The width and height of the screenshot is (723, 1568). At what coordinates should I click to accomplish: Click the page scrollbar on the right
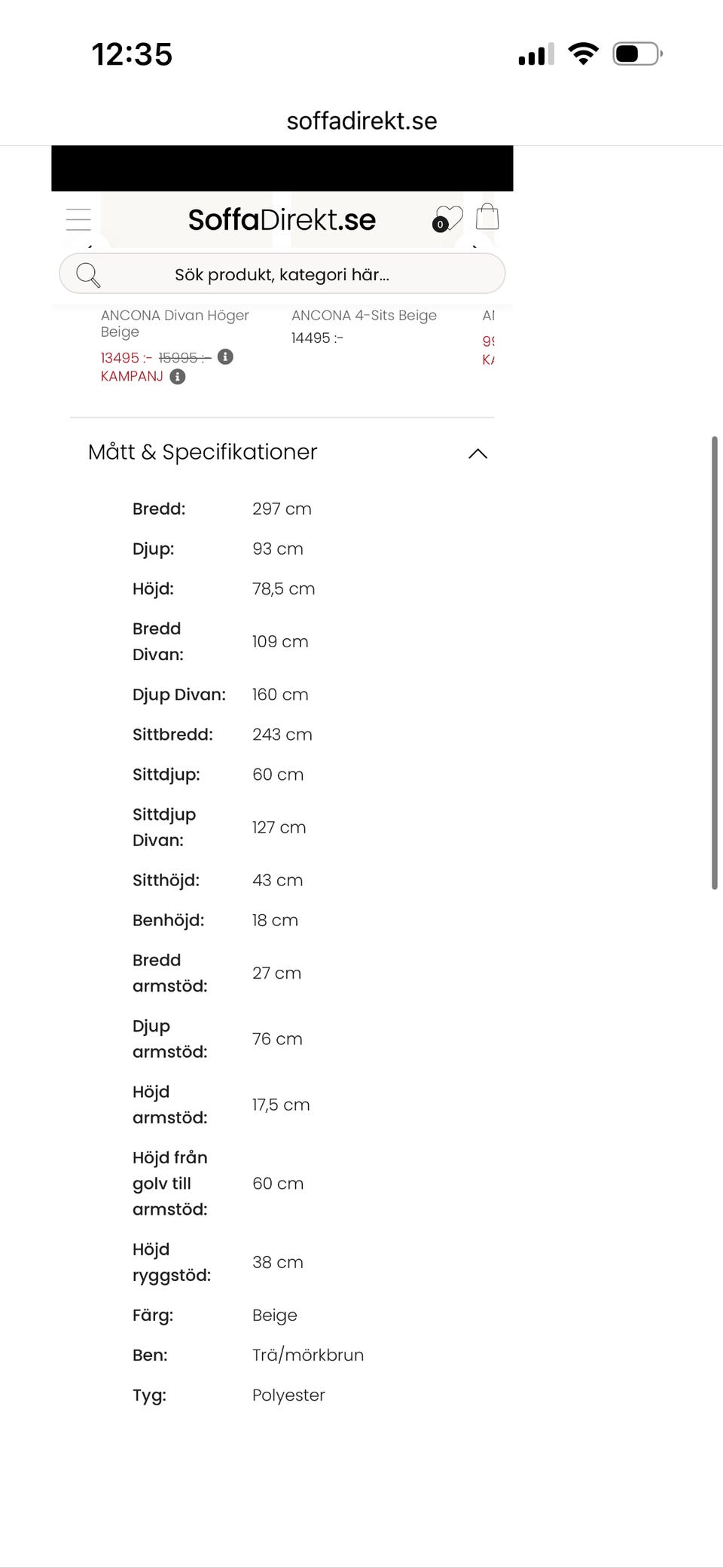[714, 663]
